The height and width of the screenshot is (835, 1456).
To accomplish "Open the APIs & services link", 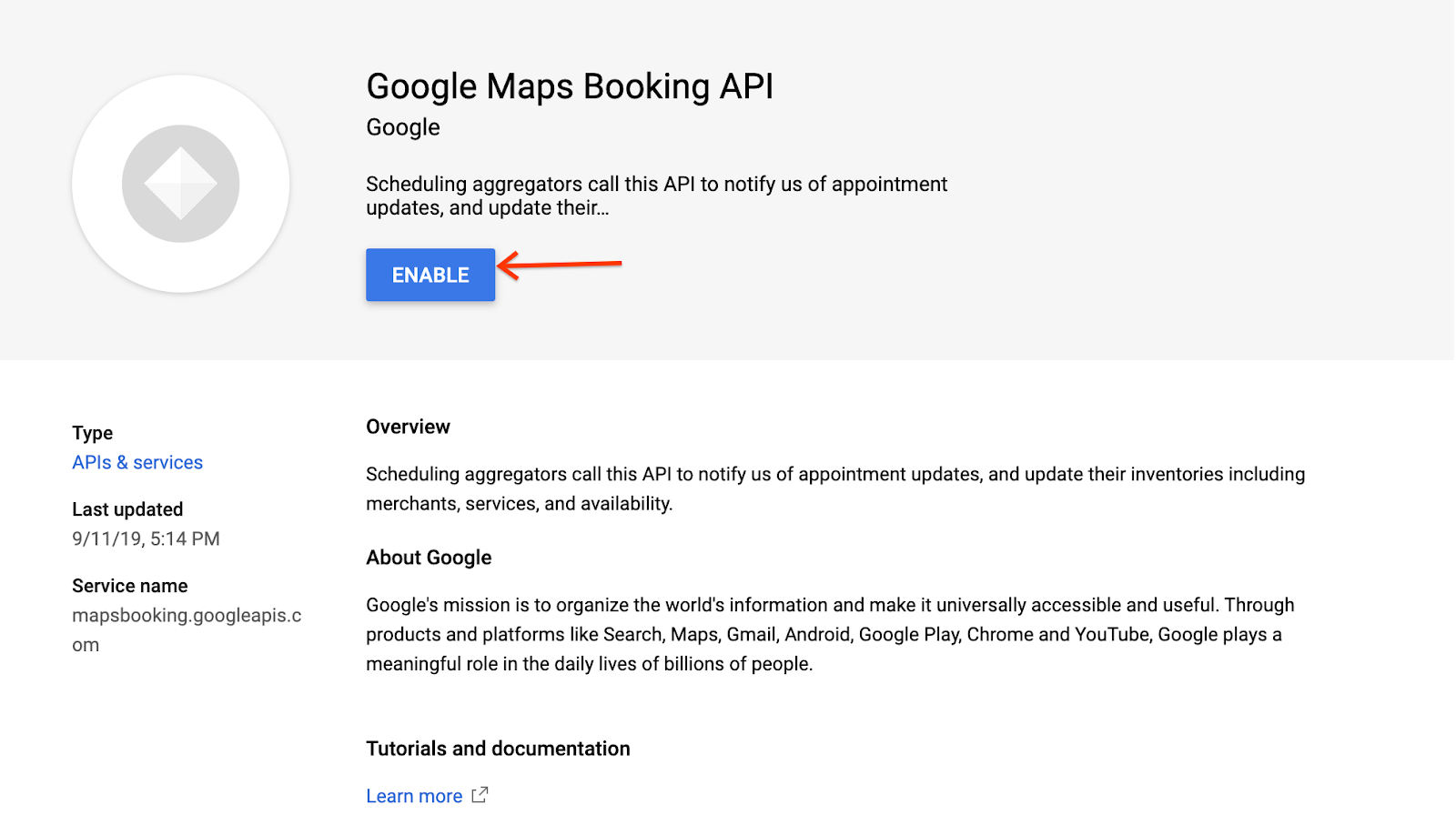I will pyautogui.click(x=137, y=462).
